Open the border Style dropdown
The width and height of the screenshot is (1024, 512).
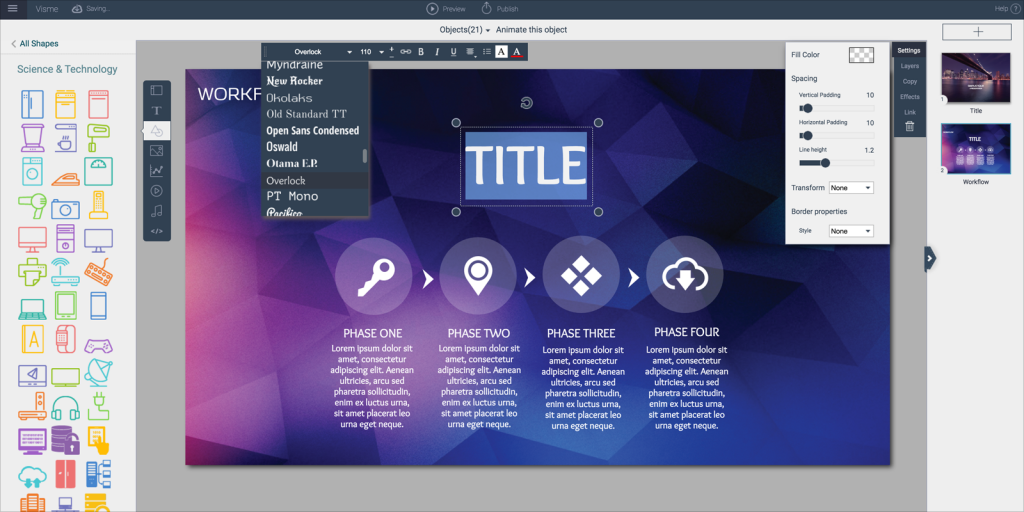tap(851, 231)
